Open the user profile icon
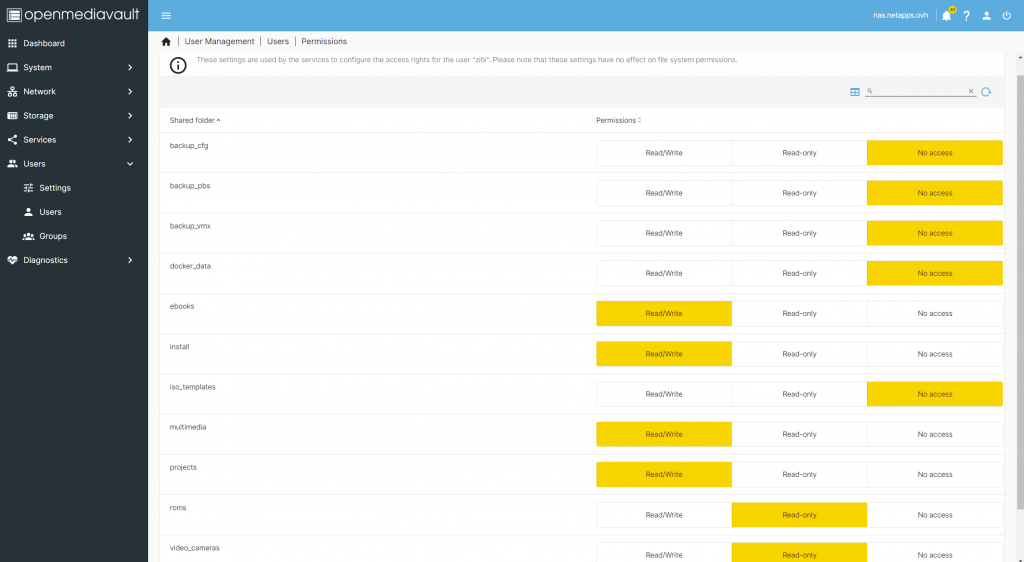This screenshot has height=562, width=1024. [986, 16]
